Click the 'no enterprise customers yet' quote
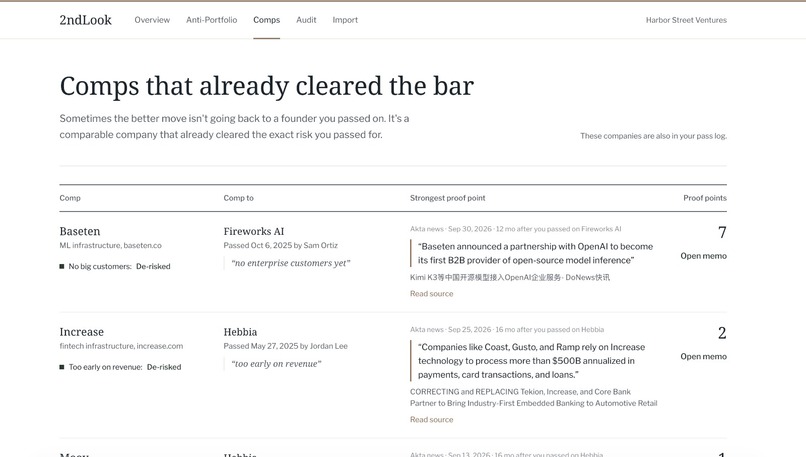The image size is (806, 457). [290, 263]
